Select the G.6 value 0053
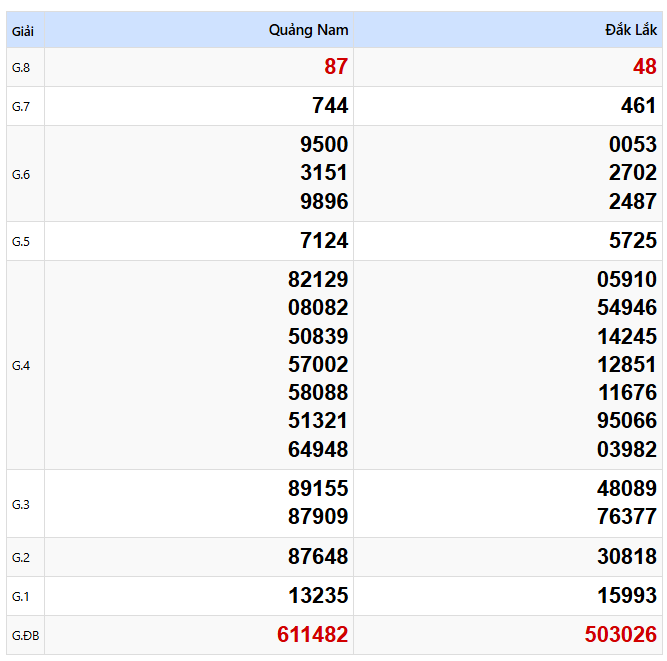Image resolution: width=667 pixels, height=661 pixels. (x=633, y=144)
